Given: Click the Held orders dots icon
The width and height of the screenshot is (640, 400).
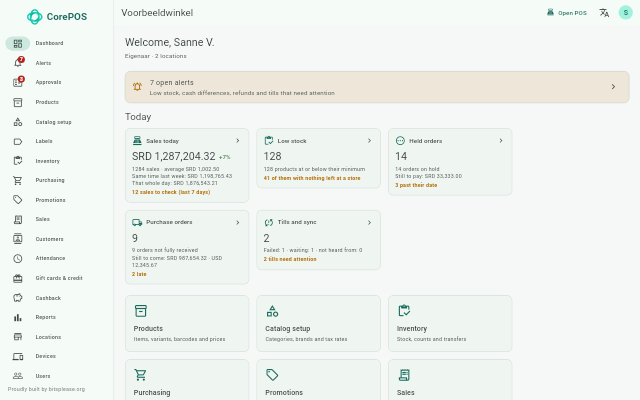Looking at the screenshot, I should (400, 141).
